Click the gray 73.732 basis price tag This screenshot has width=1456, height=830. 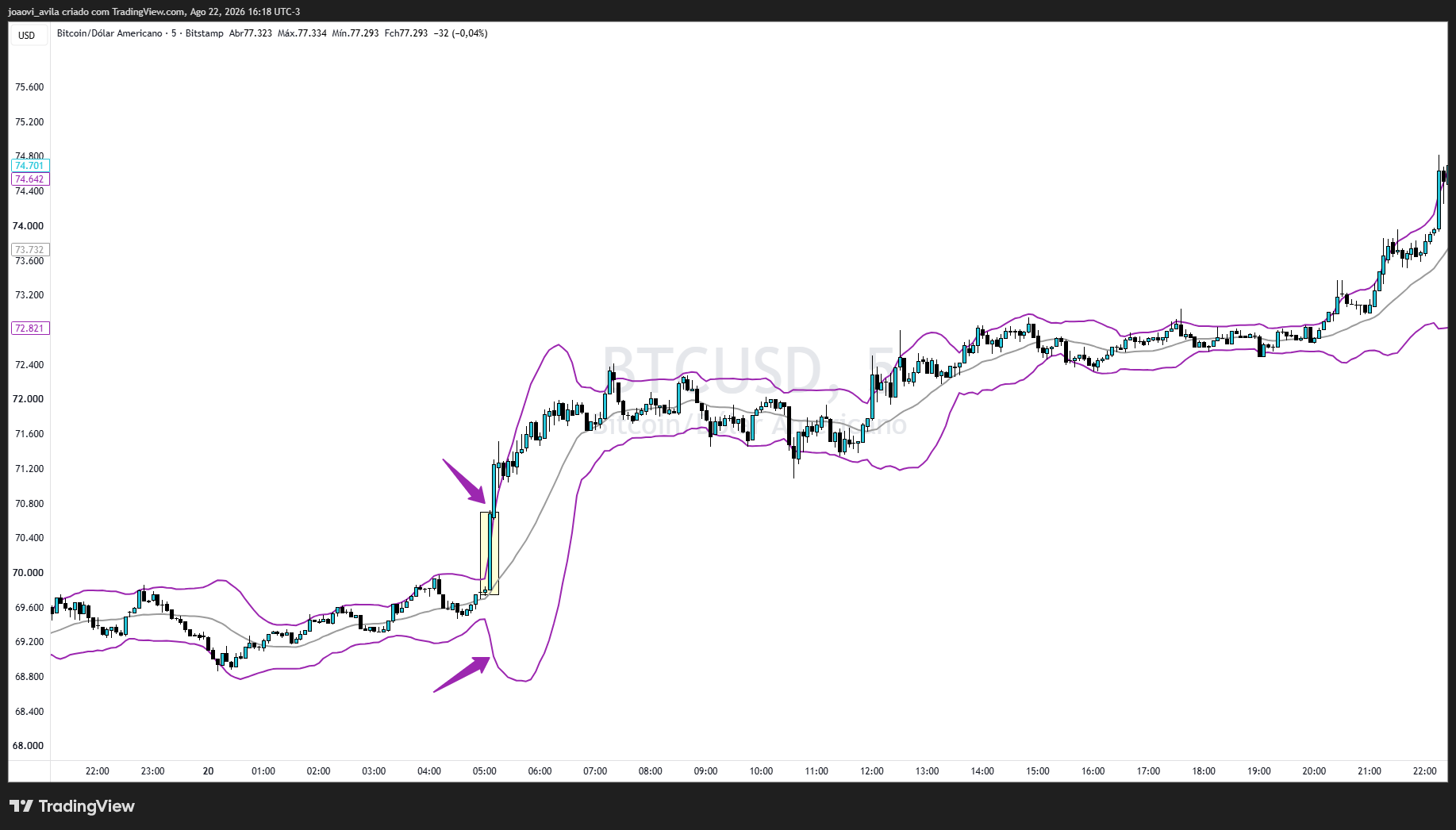coord(30,250)
